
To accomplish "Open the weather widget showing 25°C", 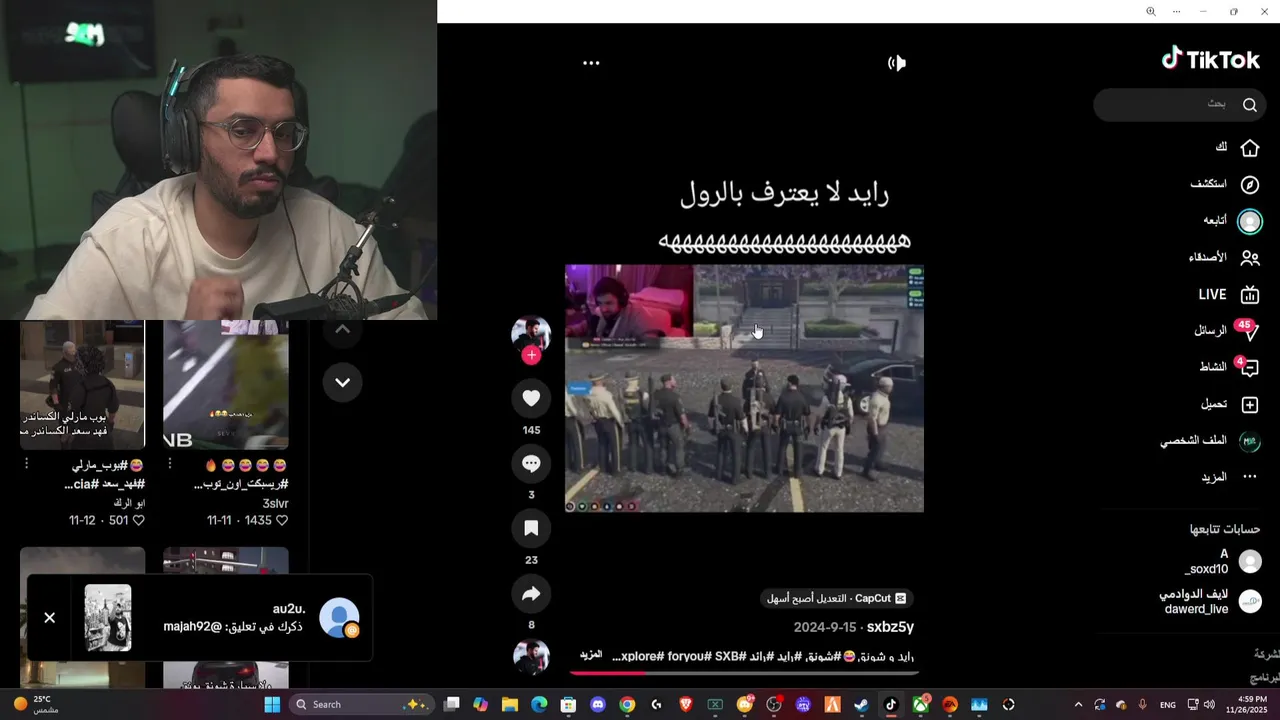I will click(35, 704).
